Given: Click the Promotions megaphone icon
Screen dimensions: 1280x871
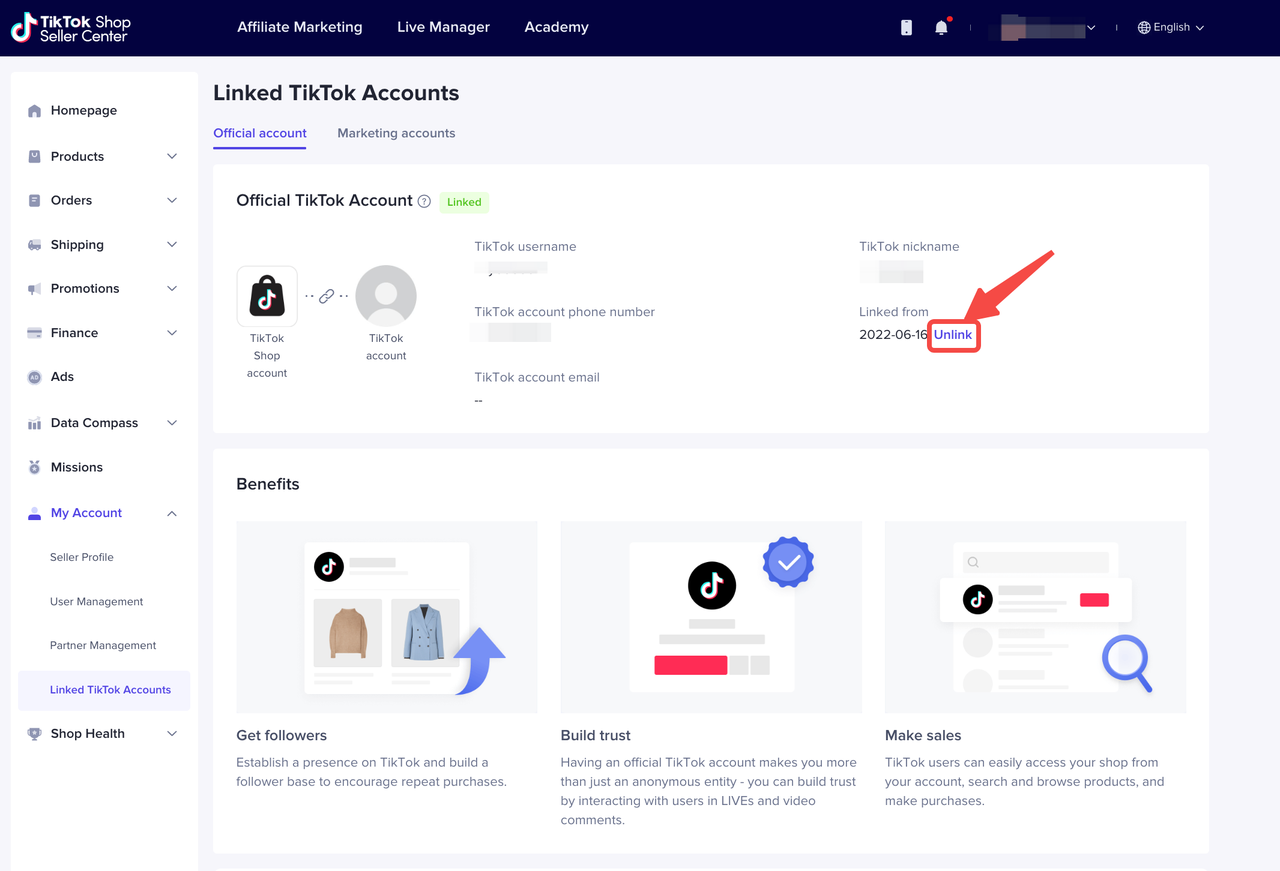Looking at the screenshot, I should point(35,289).
